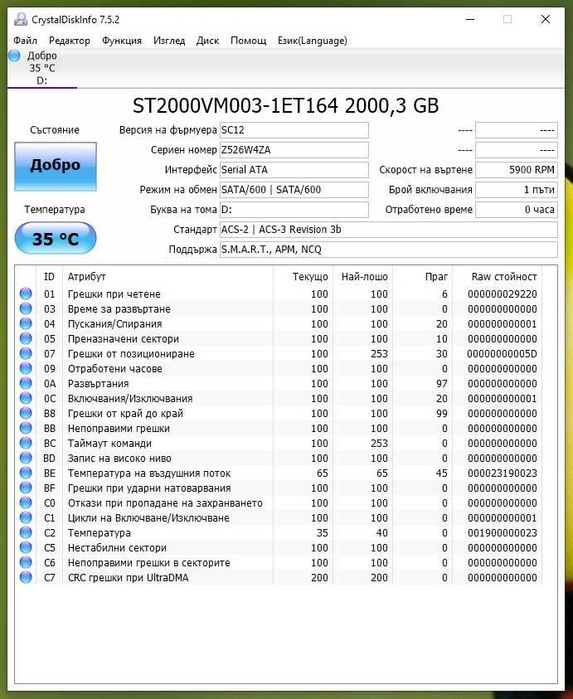Click raw value 001900000023
This screenshot has height=699, width=573.
(x=502, y=533)
